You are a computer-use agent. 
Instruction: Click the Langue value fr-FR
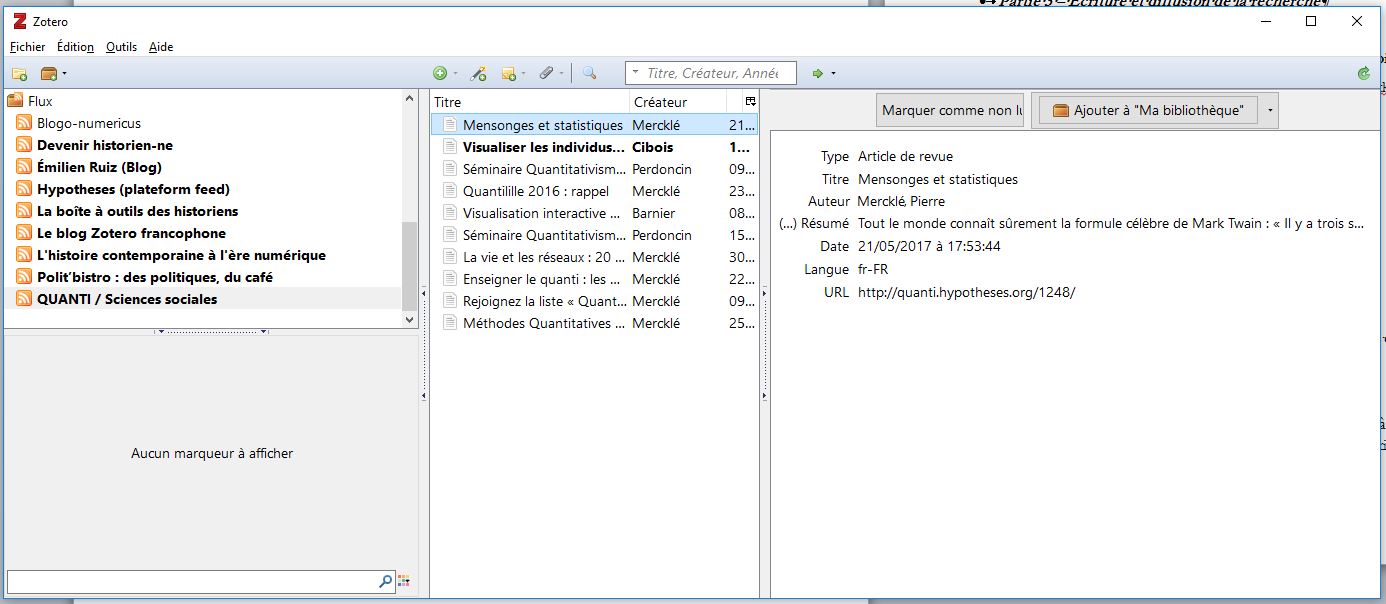click(x=873, y=269)
